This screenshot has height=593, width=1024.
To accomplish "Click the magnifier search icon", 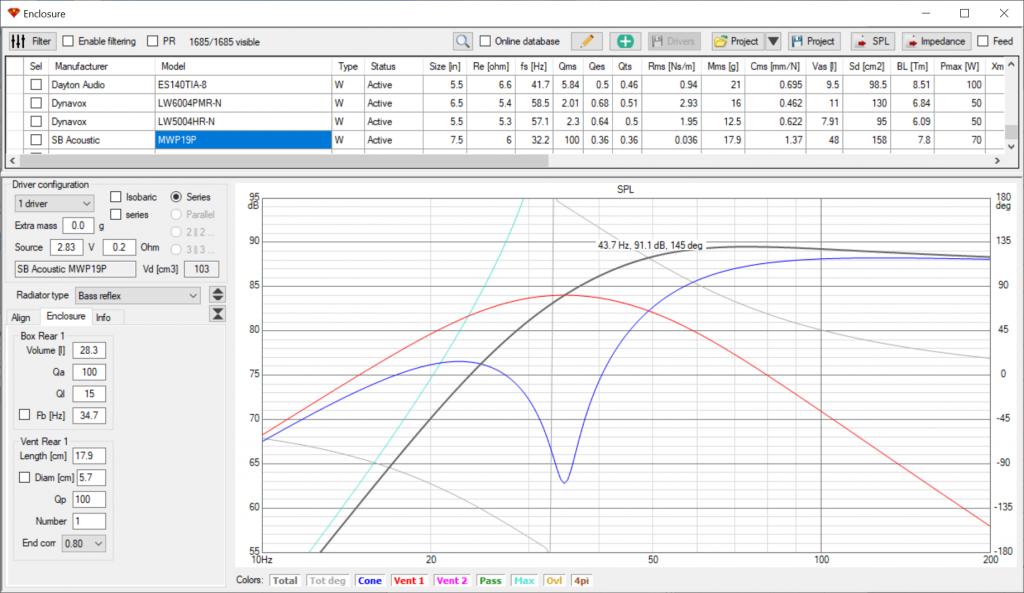I will (x=462, y=41).
